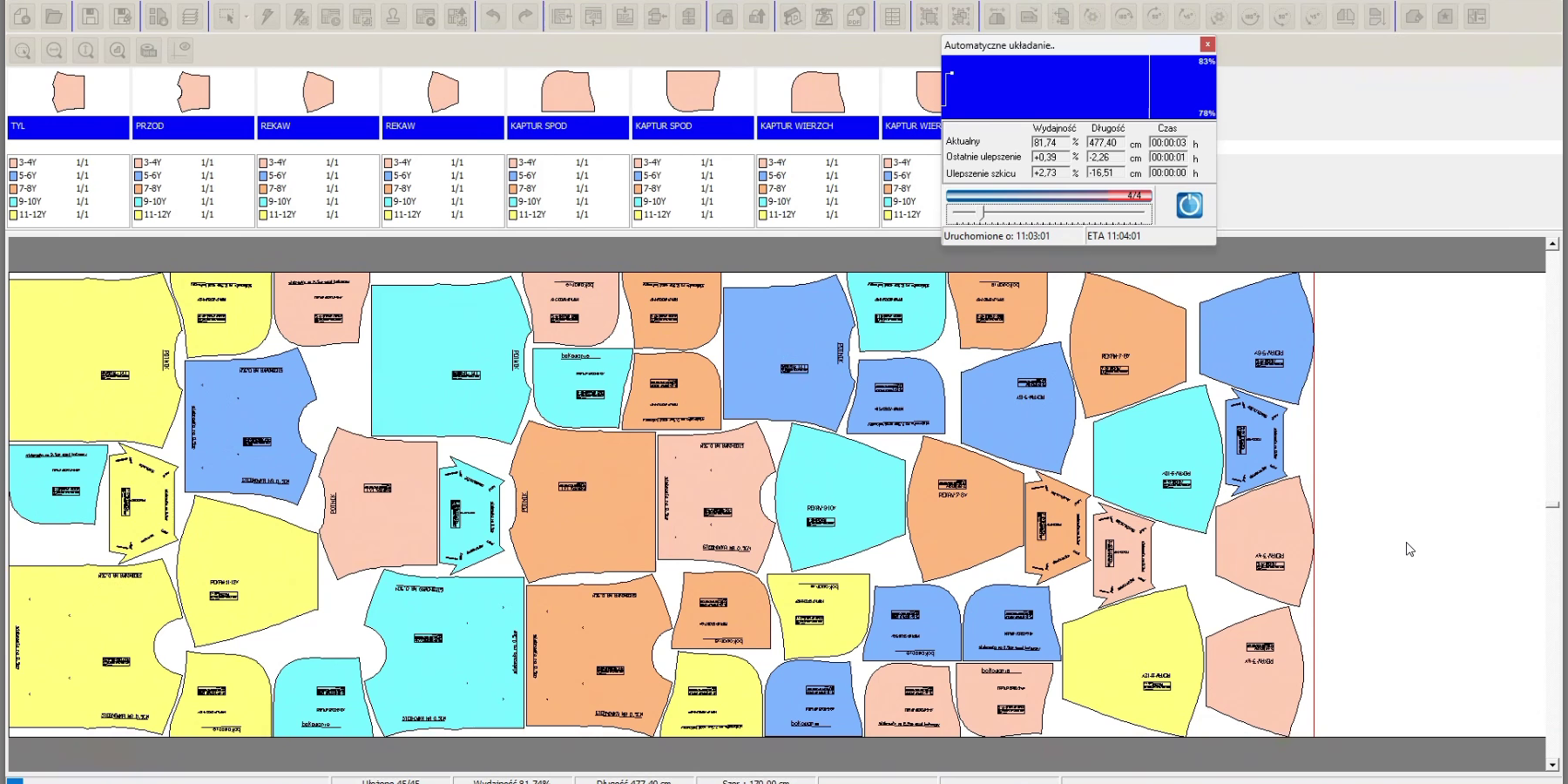
Task: Click the star-tag icon in toolbar
Action: coord(1445,17)
